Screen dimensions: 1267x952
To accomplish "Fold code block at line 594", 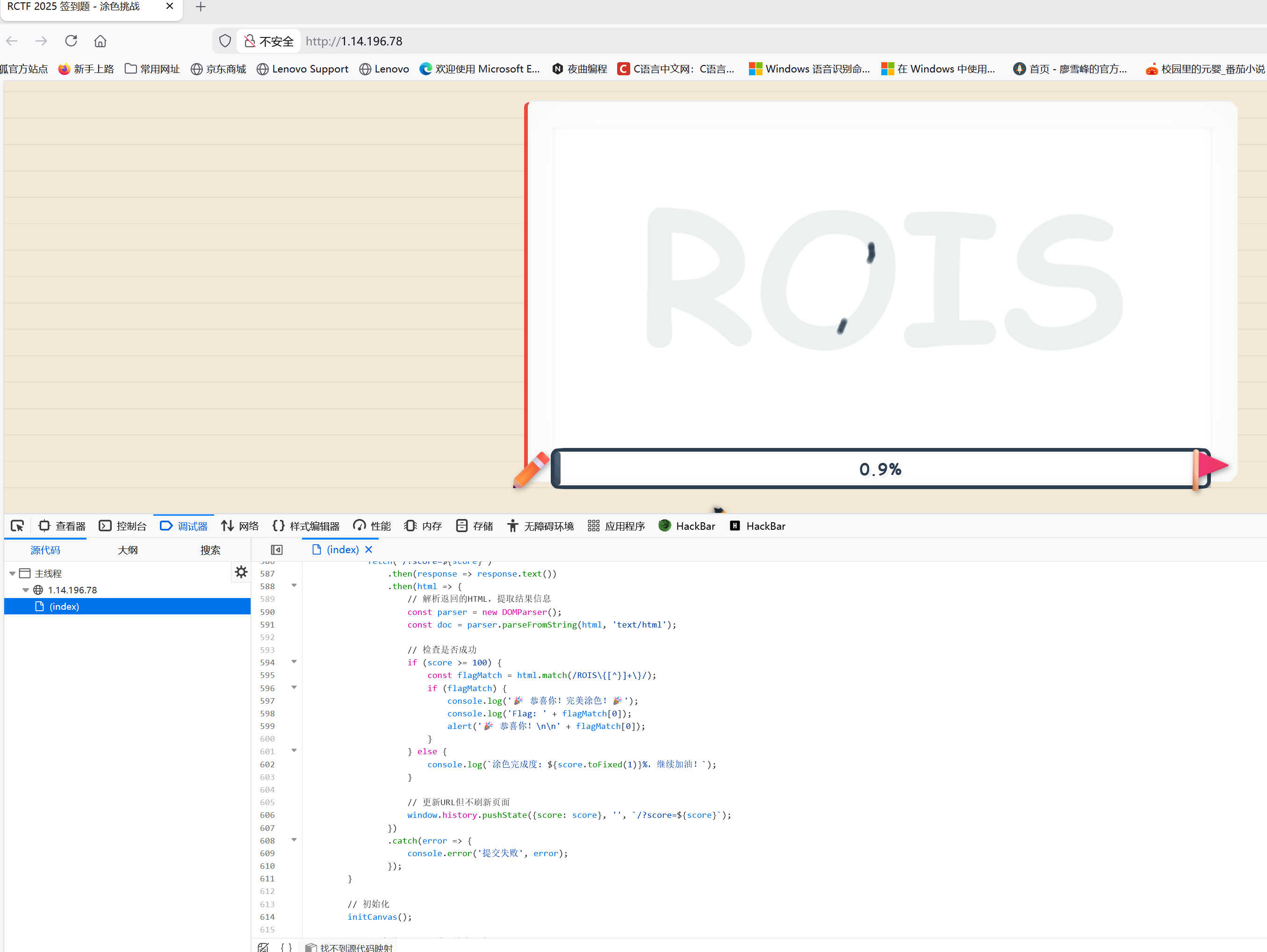I will coord(294,662).
